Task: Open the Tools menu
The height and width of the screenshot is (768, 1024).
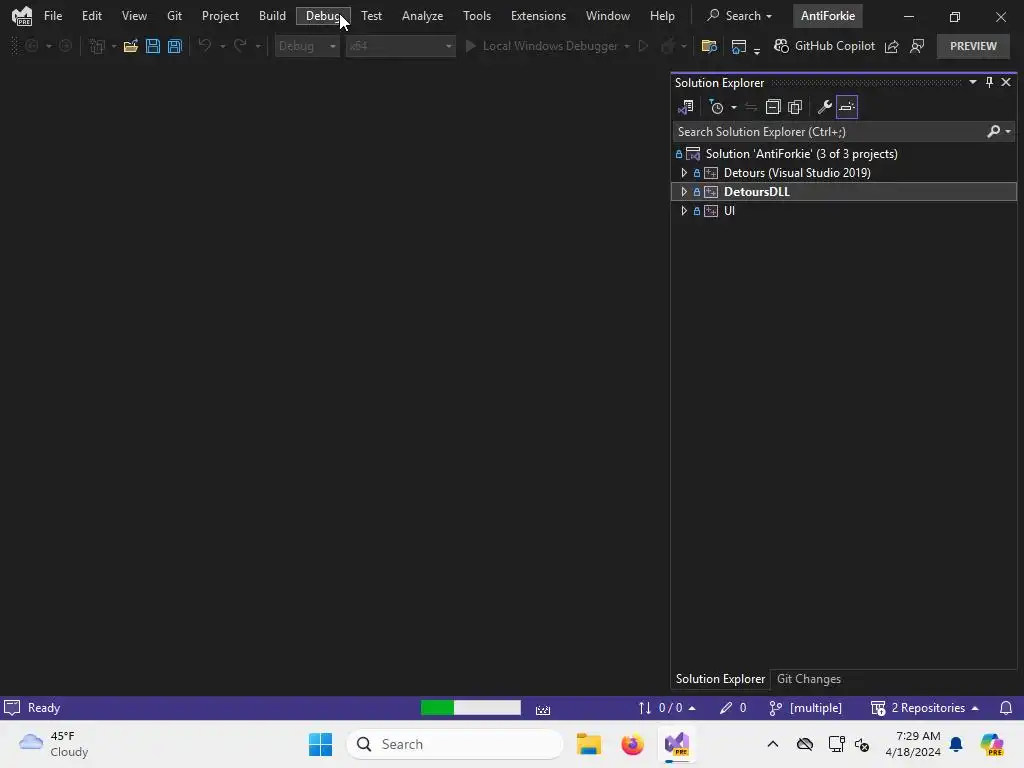Action: (477, 16)
